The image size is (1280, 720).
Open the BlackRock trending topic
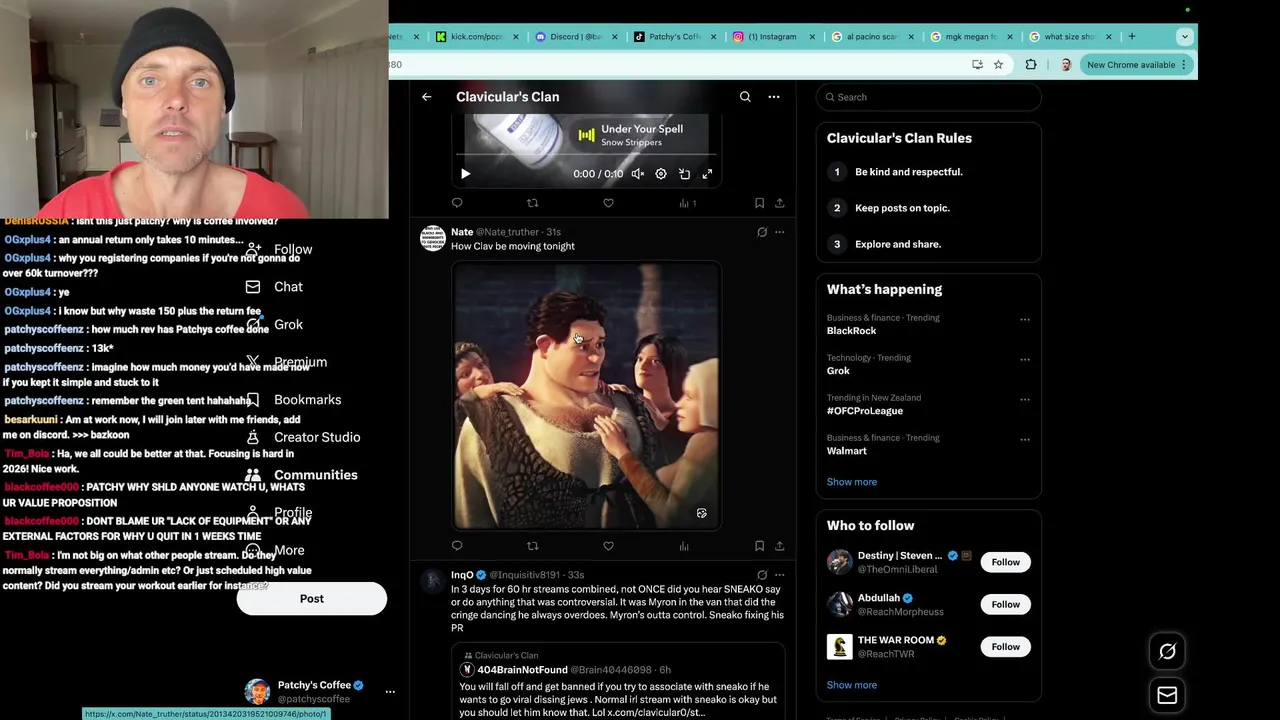[851, 331]
